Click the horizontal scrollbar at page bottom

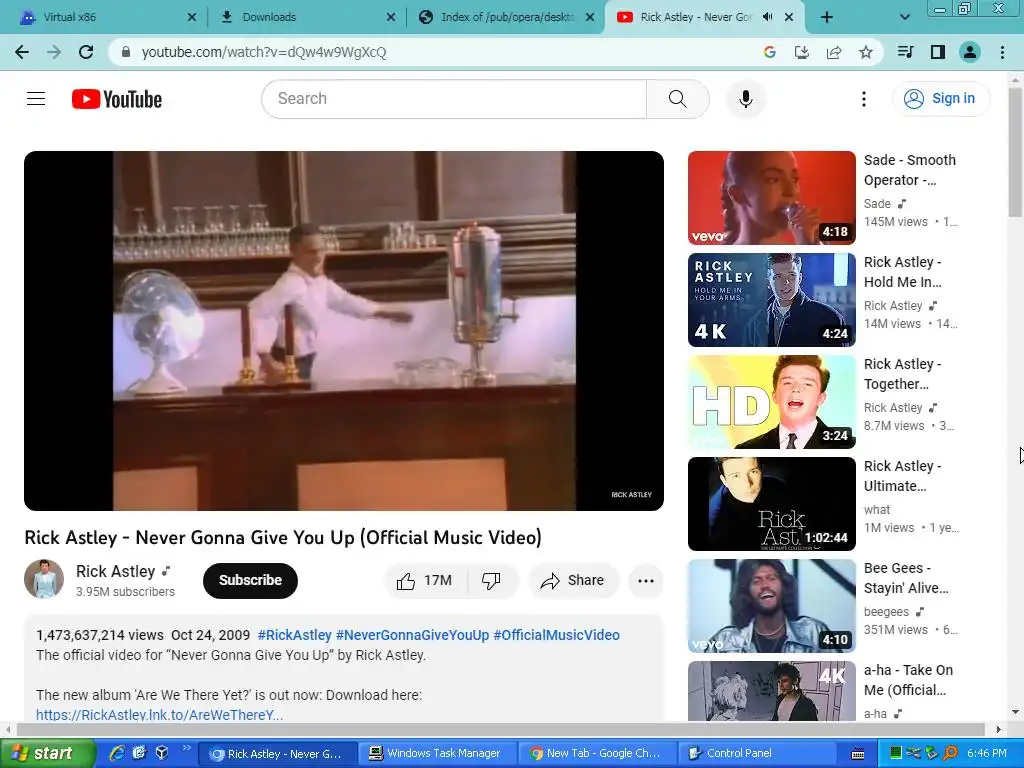click(x=500, y=729)
